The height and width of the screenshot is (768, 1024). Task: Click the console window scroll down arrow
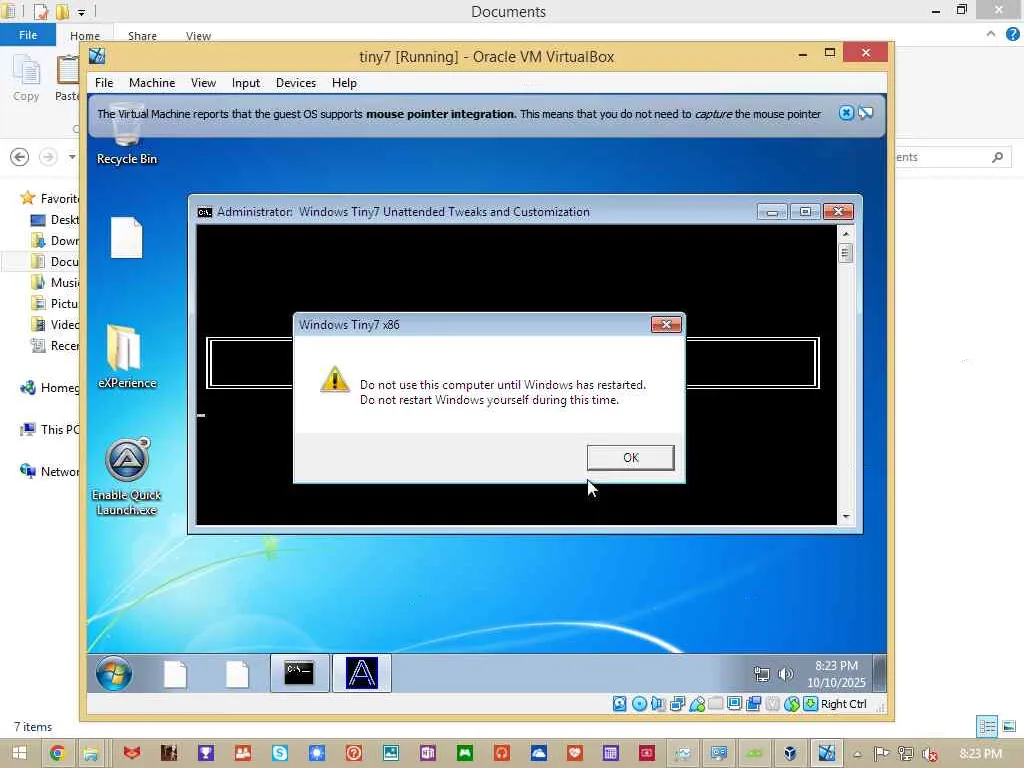[846, 517]
